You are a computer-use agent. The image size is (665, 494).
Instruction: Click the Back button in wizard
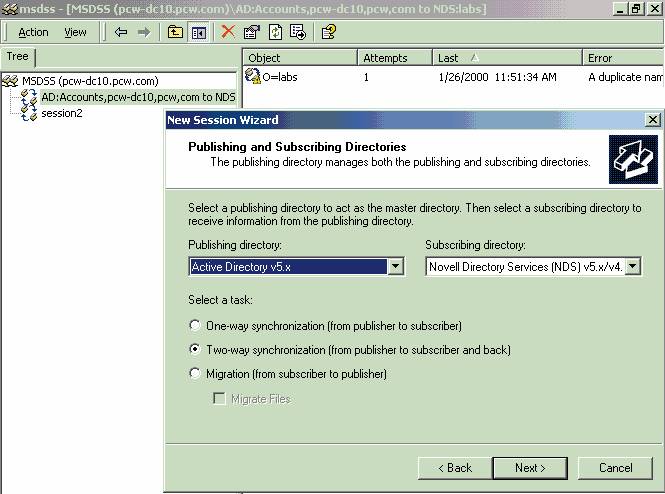tap(455, 468)
